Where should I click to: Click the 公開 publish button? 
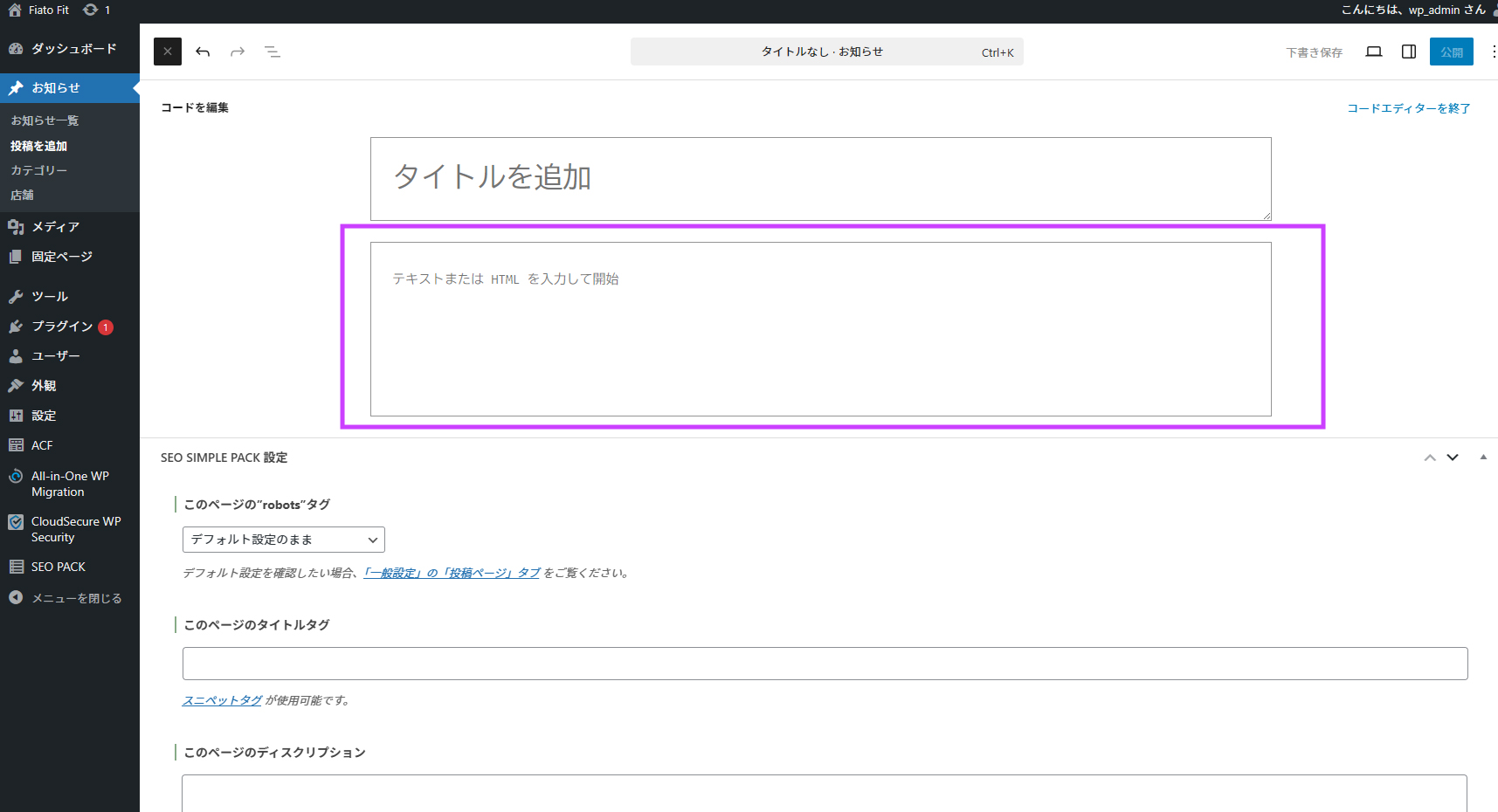click(1451, 52)
